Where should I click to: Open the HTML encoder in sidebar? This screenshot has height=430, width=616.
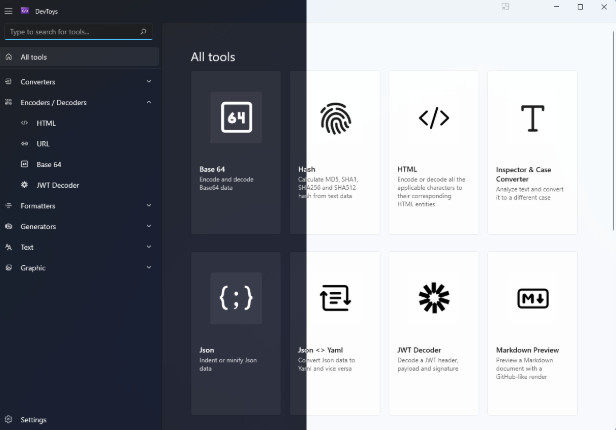coord(80,123)
